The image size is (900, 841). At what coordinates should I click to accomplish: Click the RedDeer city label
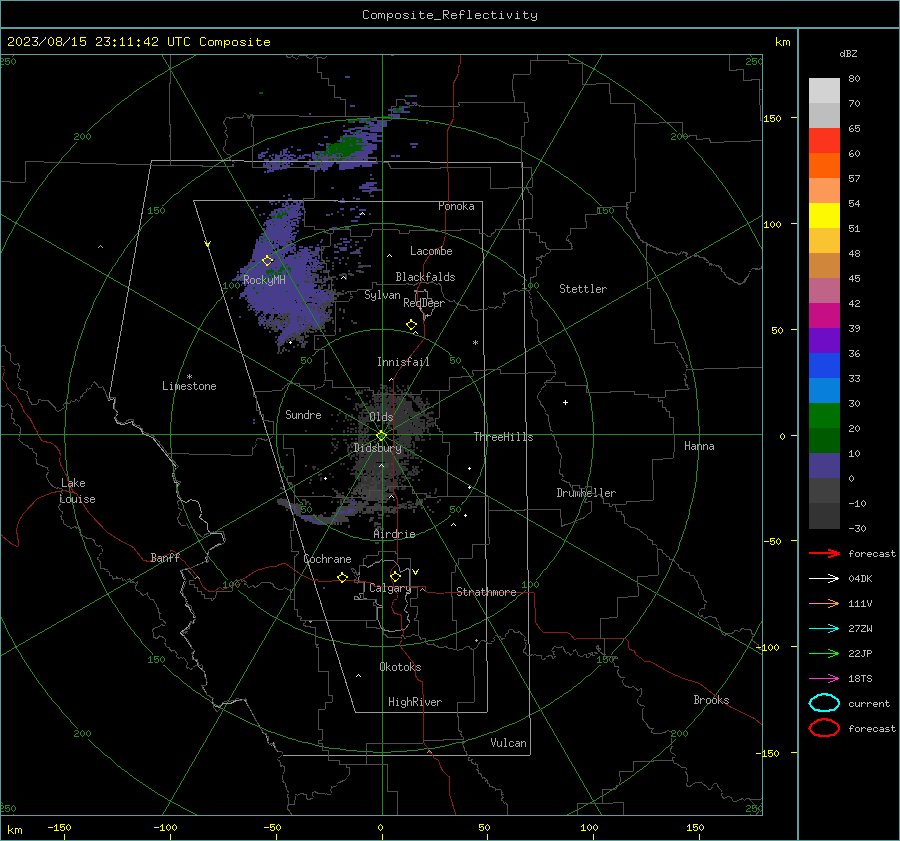point(424,303)
